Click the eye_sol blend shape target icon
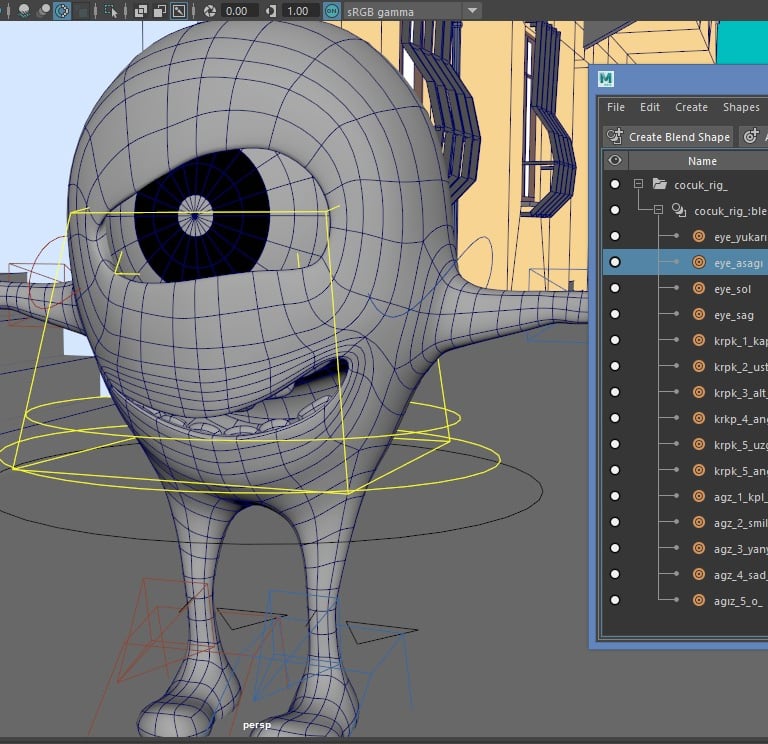Image resolution: width=768 pixels, height=744 pixels. [x=699, y=288]
